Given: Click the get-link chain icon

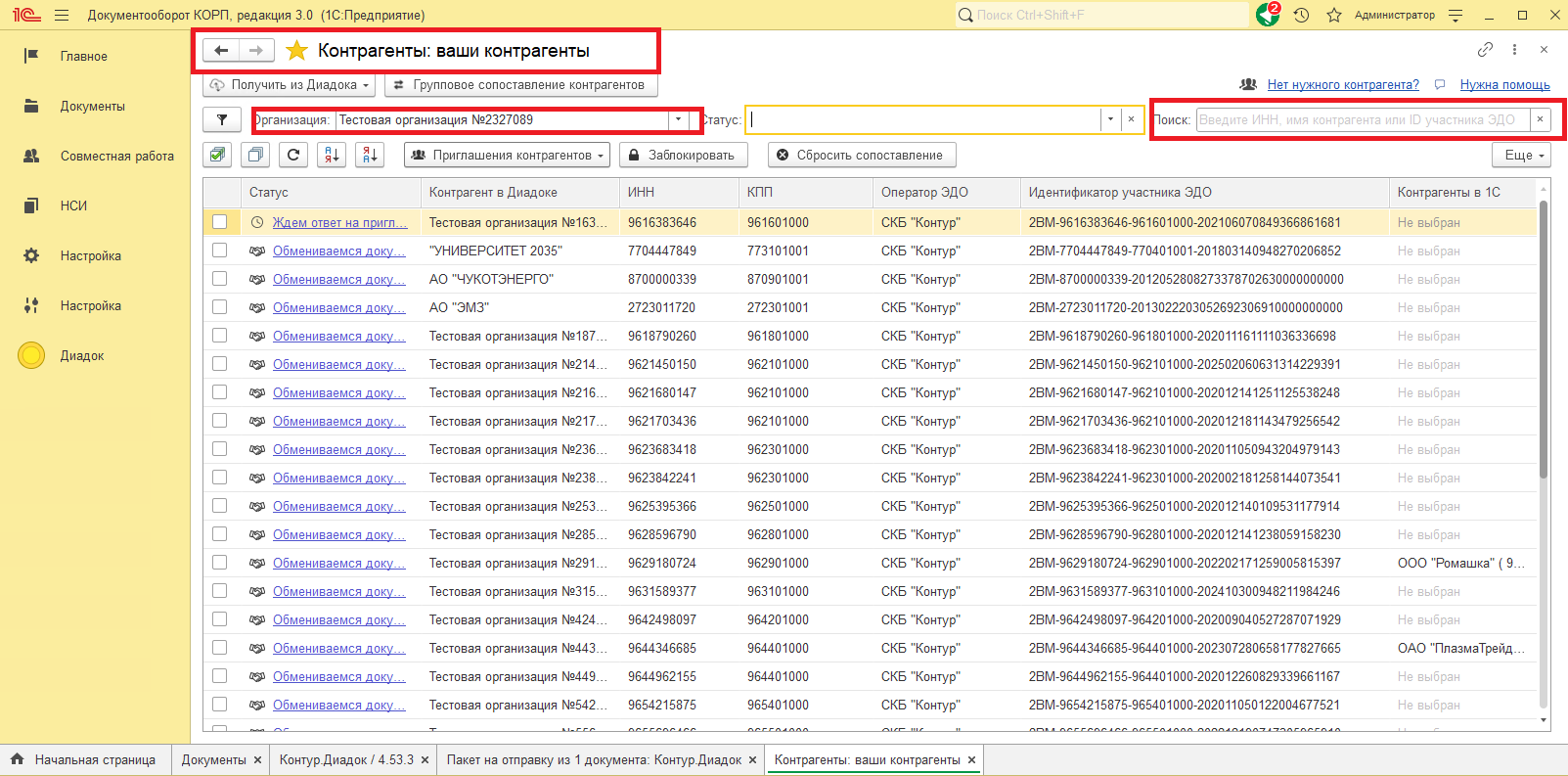Looking at the screenshot, I should (x=1485, y=50).
